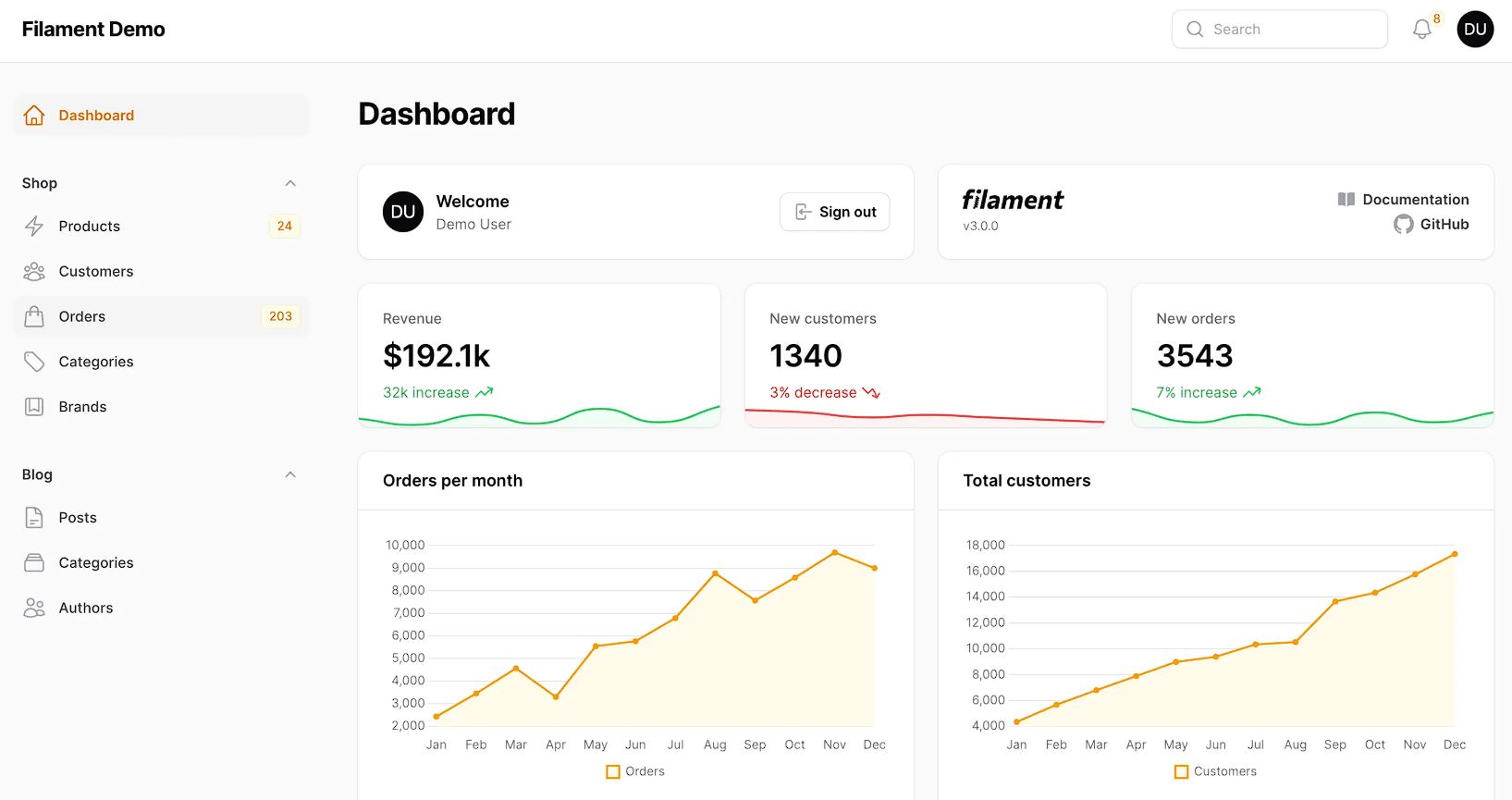The image size is (1512, 800).
Task: Click the notifications bell icon
Action: click(1421, 30)
